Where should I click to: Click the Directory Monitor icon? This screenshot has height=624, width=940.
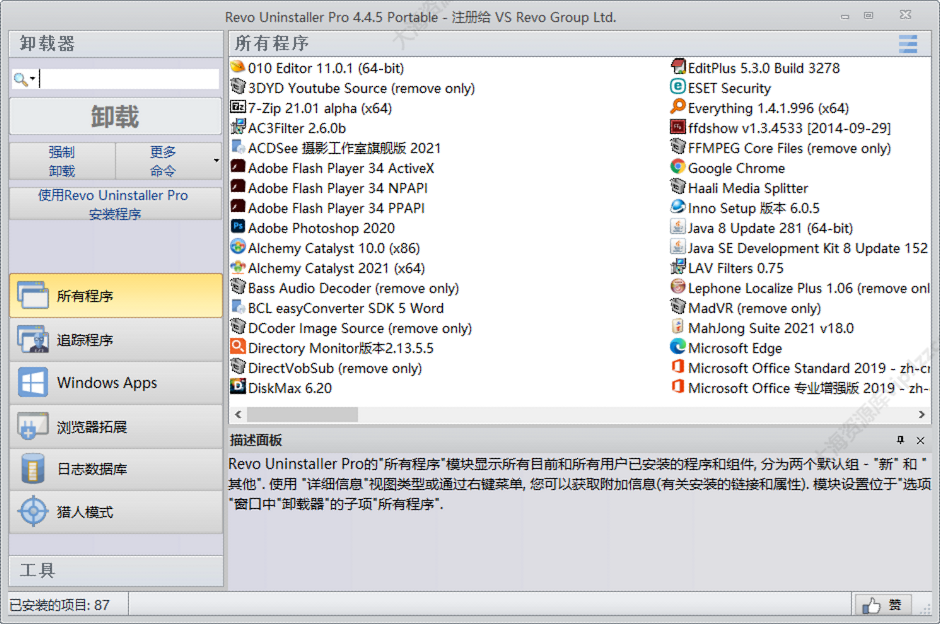[x=238, y=347]
